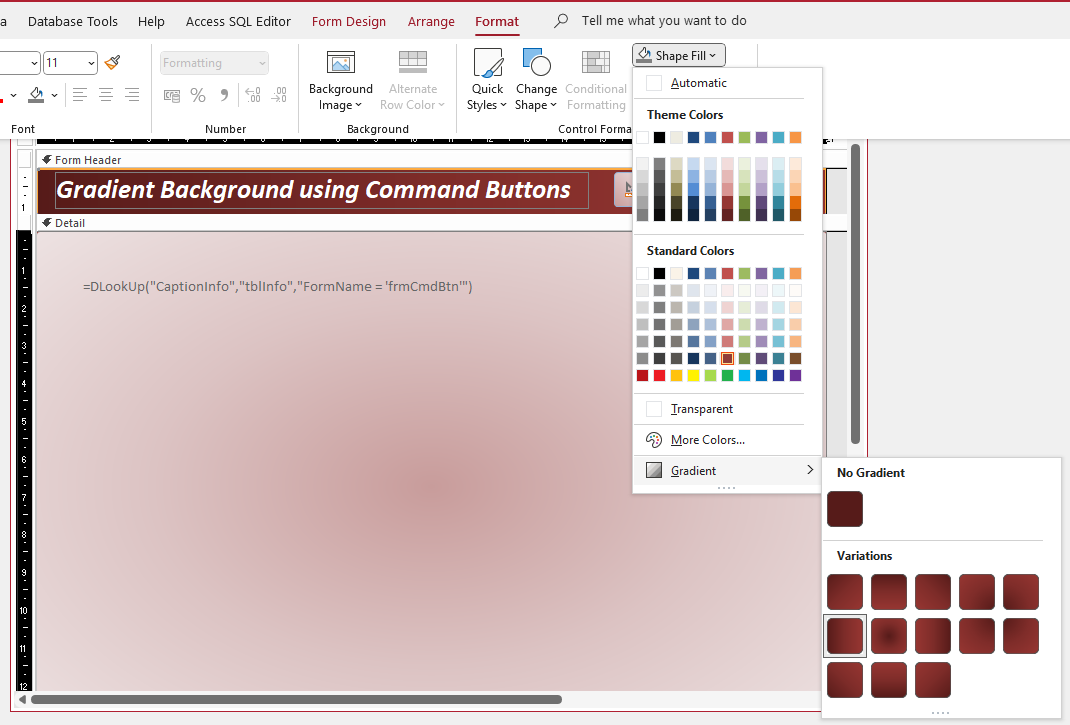
Task: Open the fill color dropdown arrow
Action: tap(55, 95)
